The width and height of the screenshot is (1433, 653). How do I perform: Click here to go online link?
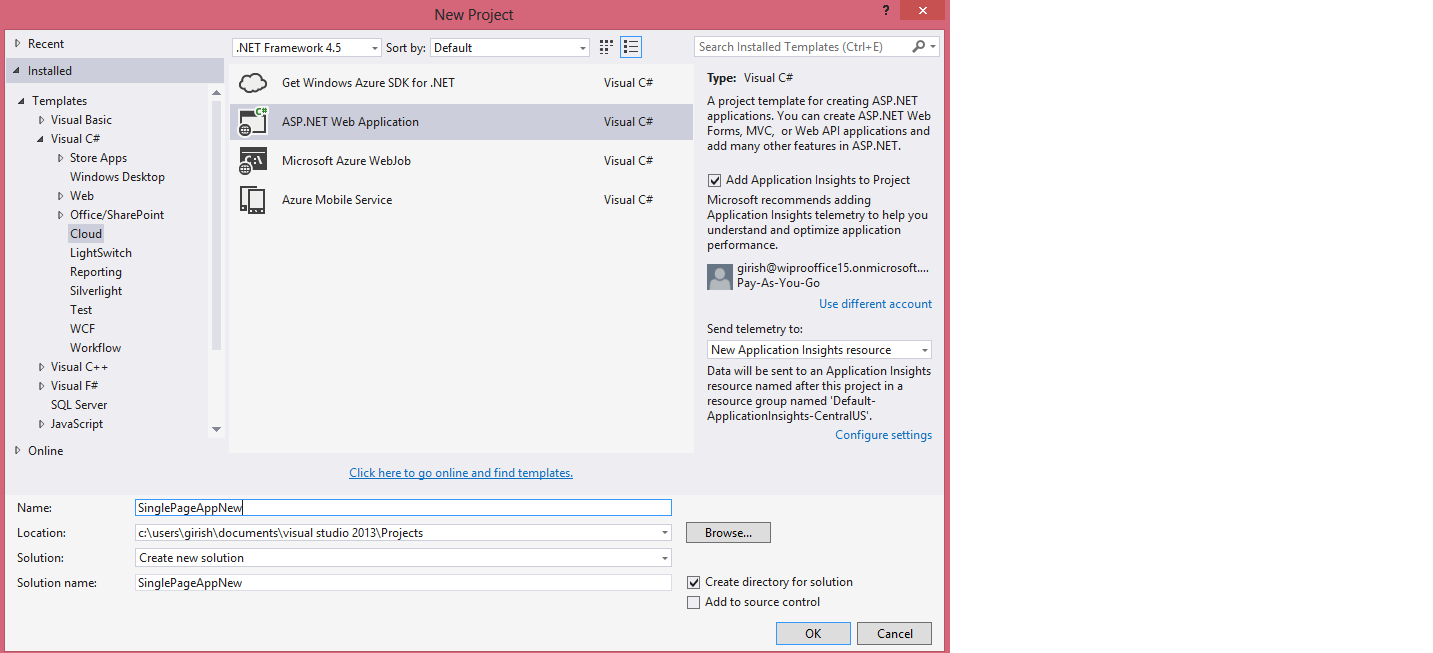[461, 473]
